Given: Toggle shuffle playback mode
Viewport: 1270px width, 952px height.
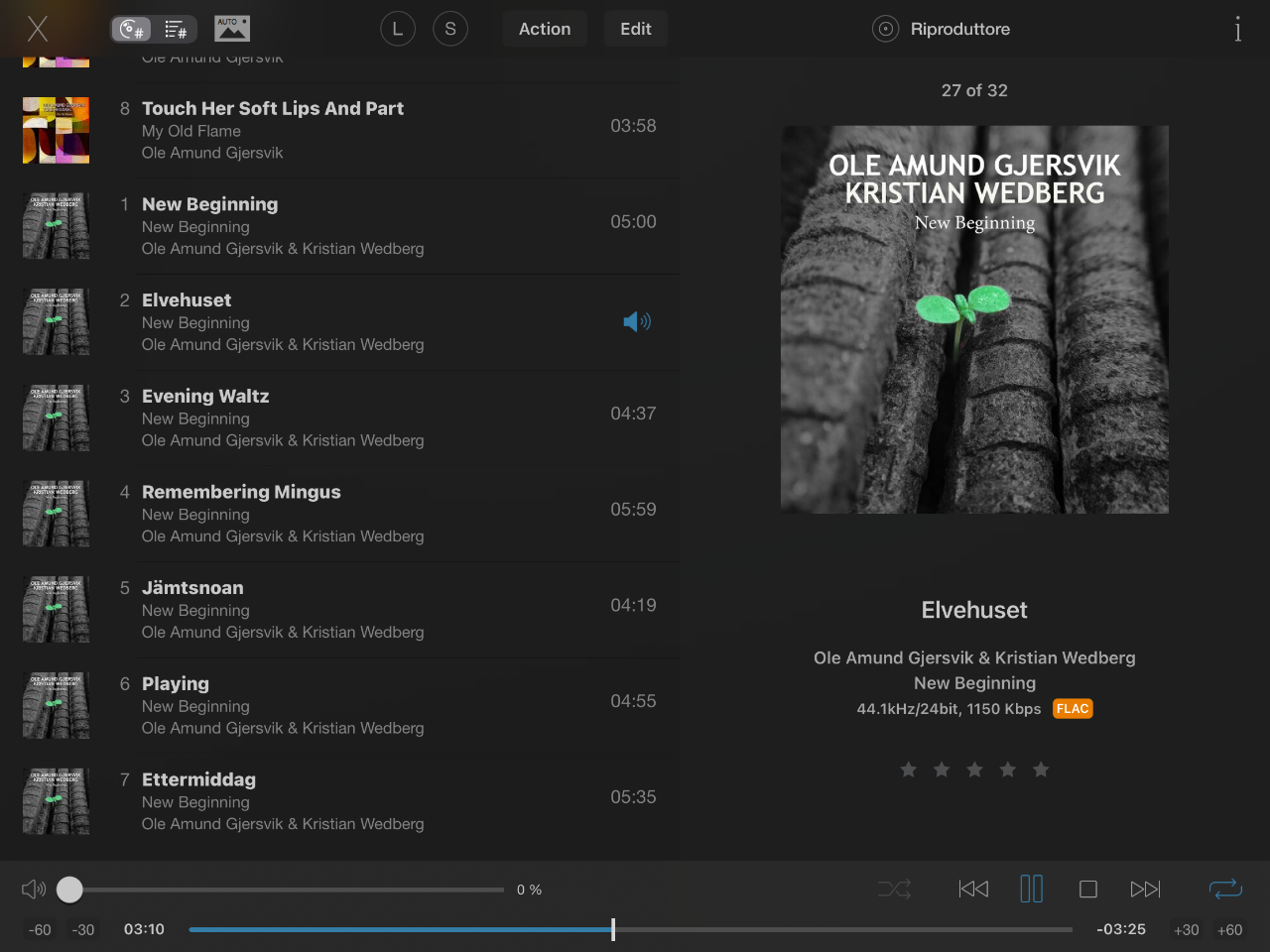Looking at the screenshot, I should pyautogui.click(x=894, y=890).
